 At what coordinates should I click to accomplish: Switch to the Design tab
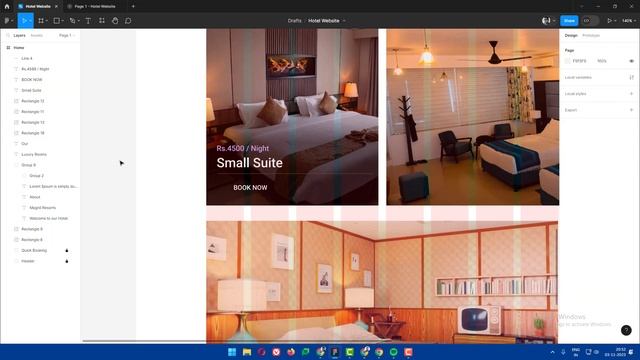coord(571,36)
